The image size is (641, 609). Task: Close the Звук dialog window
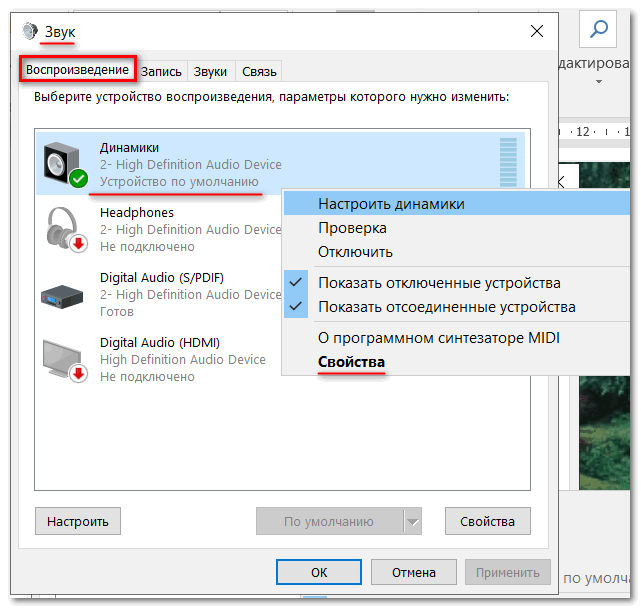[537, 31]
